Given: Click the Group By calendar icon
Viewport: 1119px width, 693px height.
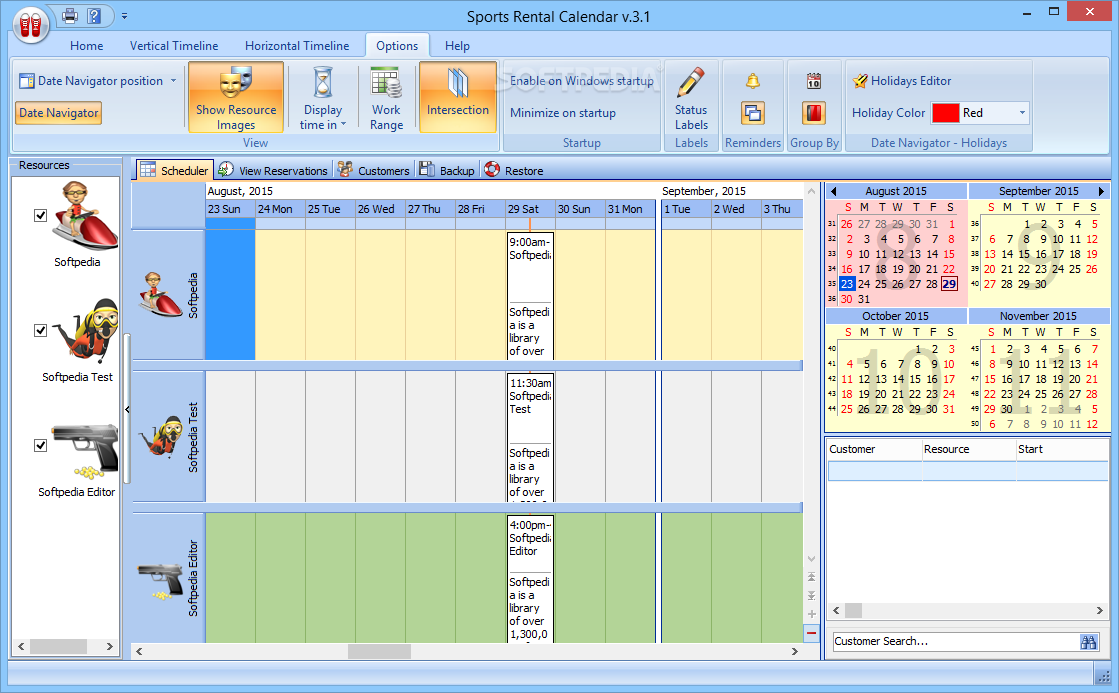Looking at the screenshot, I should tap(814, 81).
